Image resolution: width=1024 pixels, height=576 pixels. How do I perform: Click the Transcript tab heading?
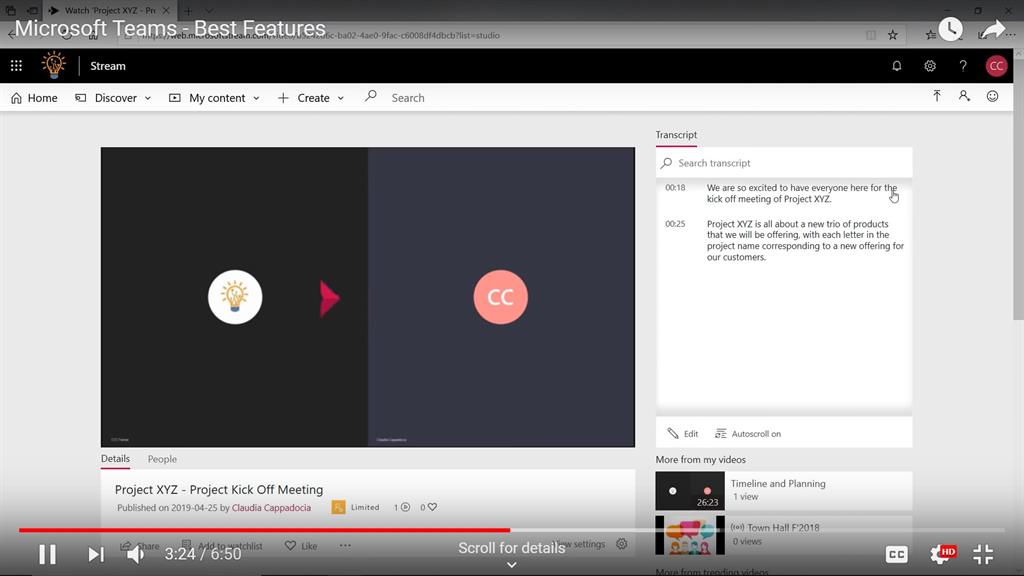tap(676, 135)
